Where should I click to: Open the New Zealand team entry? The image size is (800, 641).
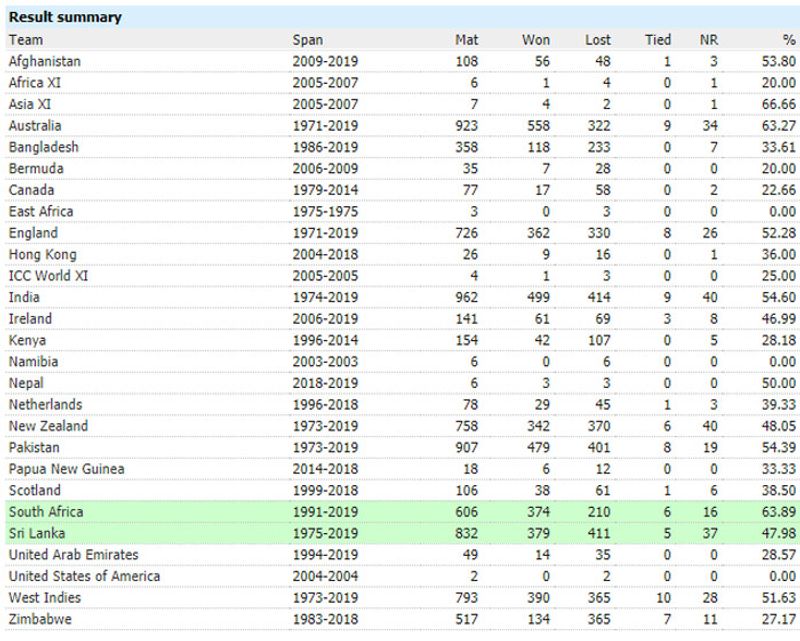tap(47, 426)
